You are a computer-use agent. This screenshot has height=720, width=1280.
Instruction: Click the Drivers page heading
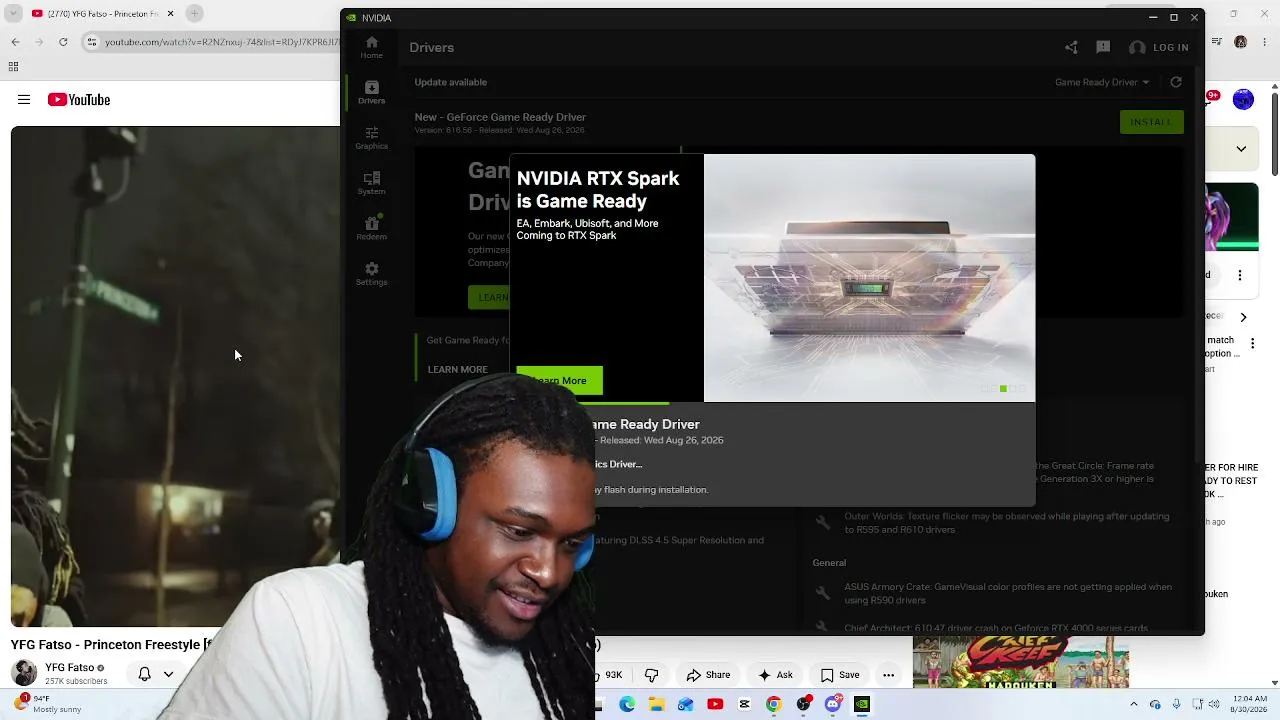point(431,47)
